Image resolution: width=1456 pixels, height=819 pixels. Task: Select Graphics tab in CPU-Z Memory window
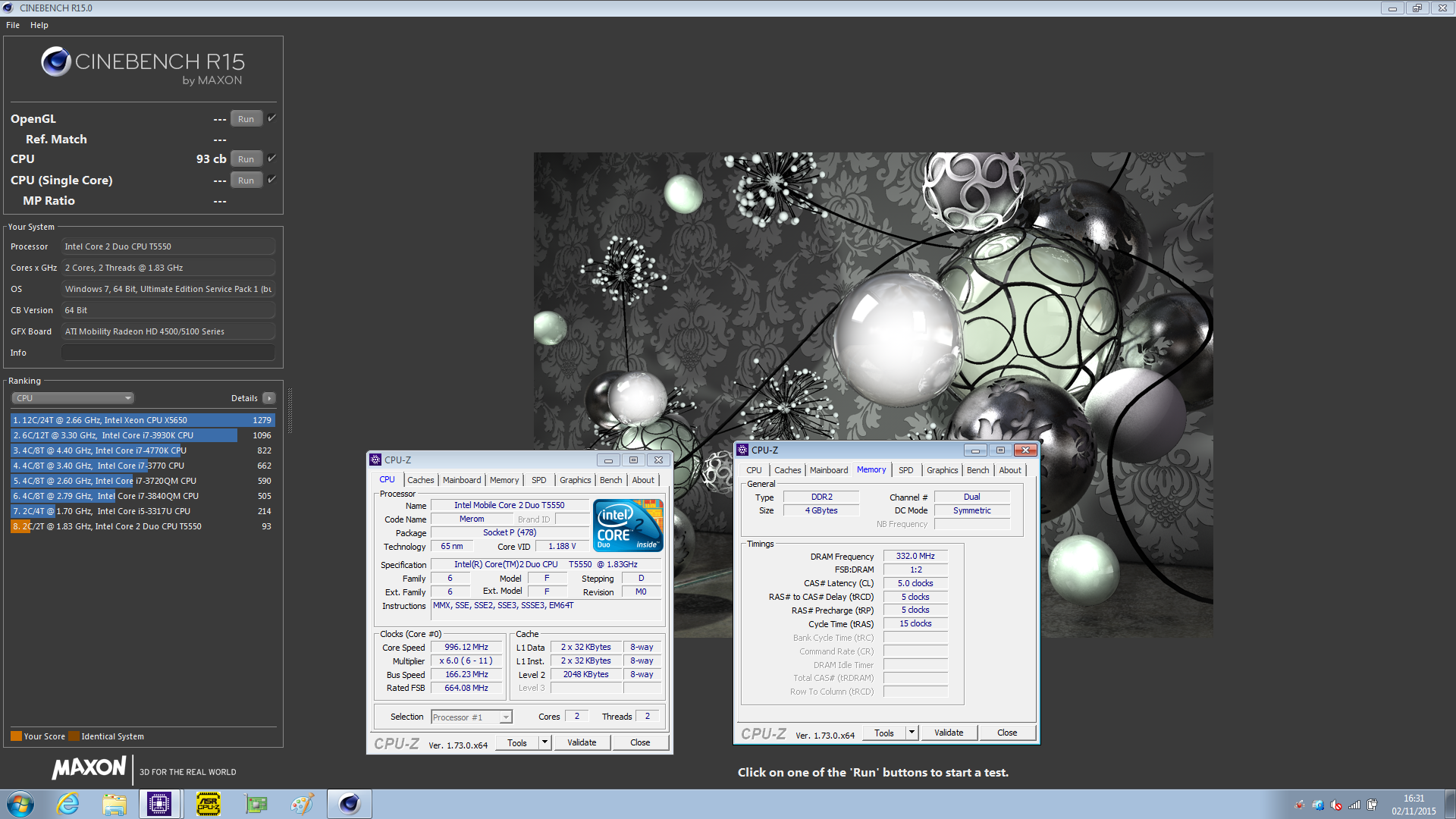point(943,470)
